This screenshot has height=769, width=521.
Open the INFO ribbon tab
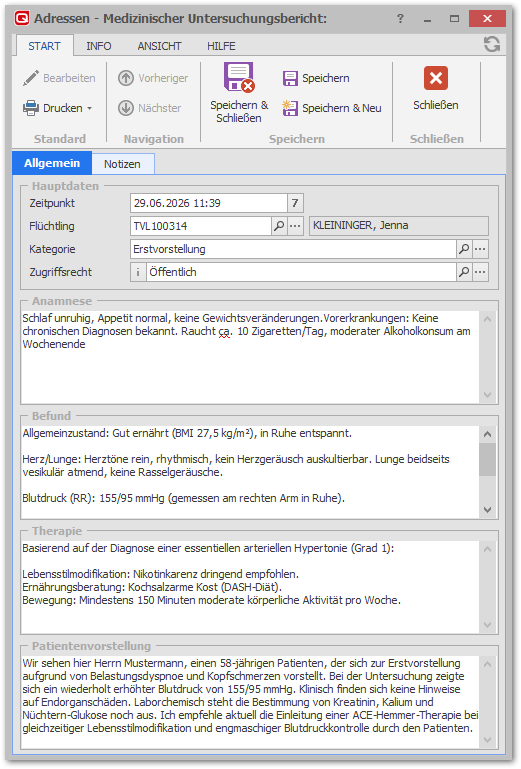(x=99, y=46)
